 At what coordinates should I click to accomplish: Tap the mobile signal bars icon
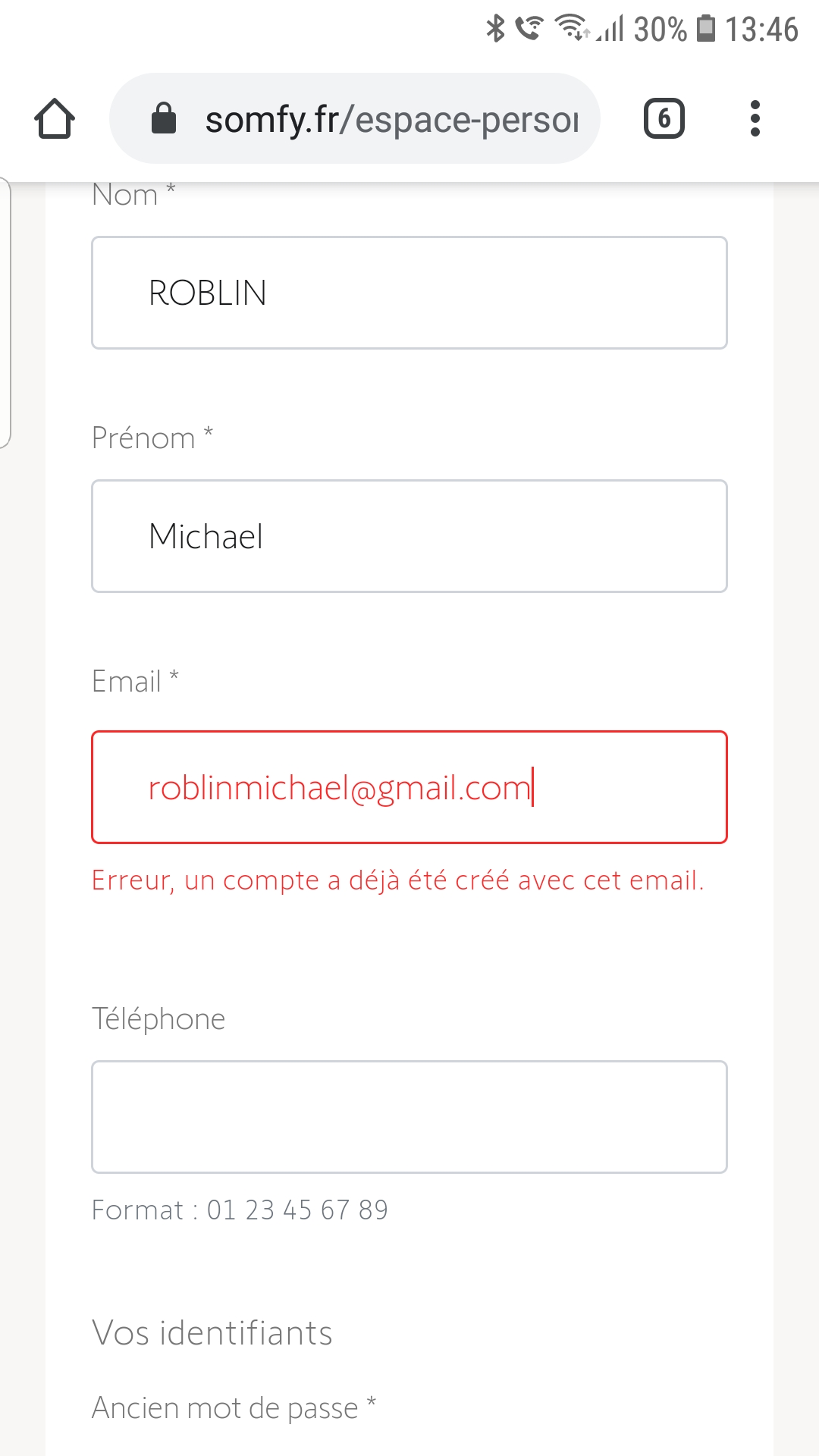pos(611,29)
